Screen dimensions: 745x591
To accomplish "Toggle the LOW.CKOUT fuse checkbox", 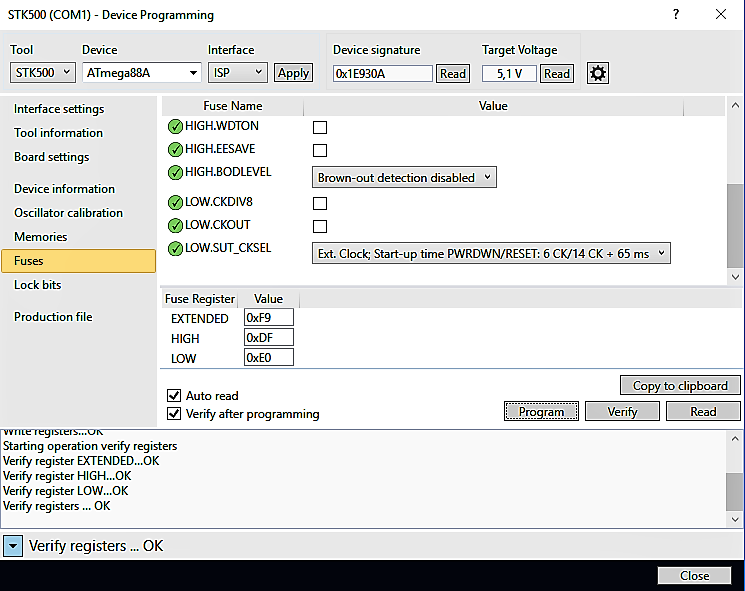I will coord(320,226).
